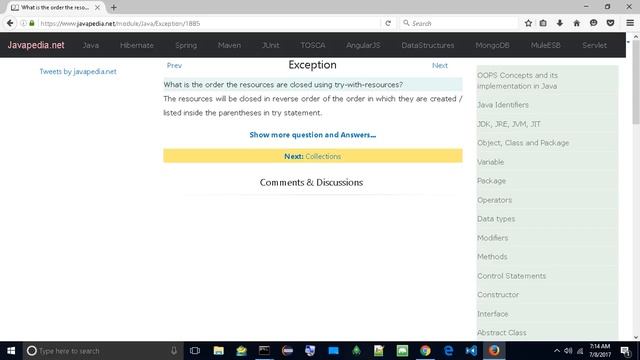This screenshot has width=640, height=360.
Task: Follow the 'Tweets by javapedia.net' link
Action: (78, 71)
